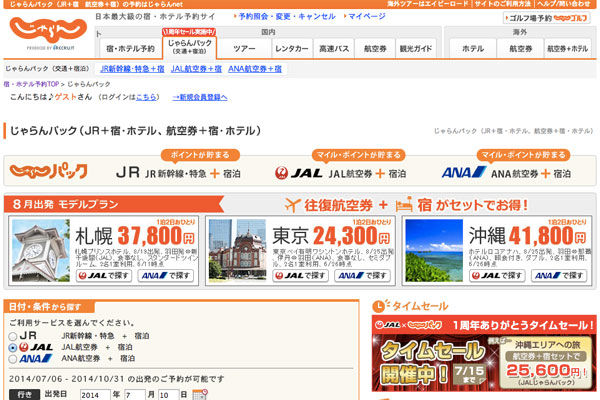Screen dimensions: 600x400
Task: Open the overseas 航空券 tab
Action: tap(520, 49)
